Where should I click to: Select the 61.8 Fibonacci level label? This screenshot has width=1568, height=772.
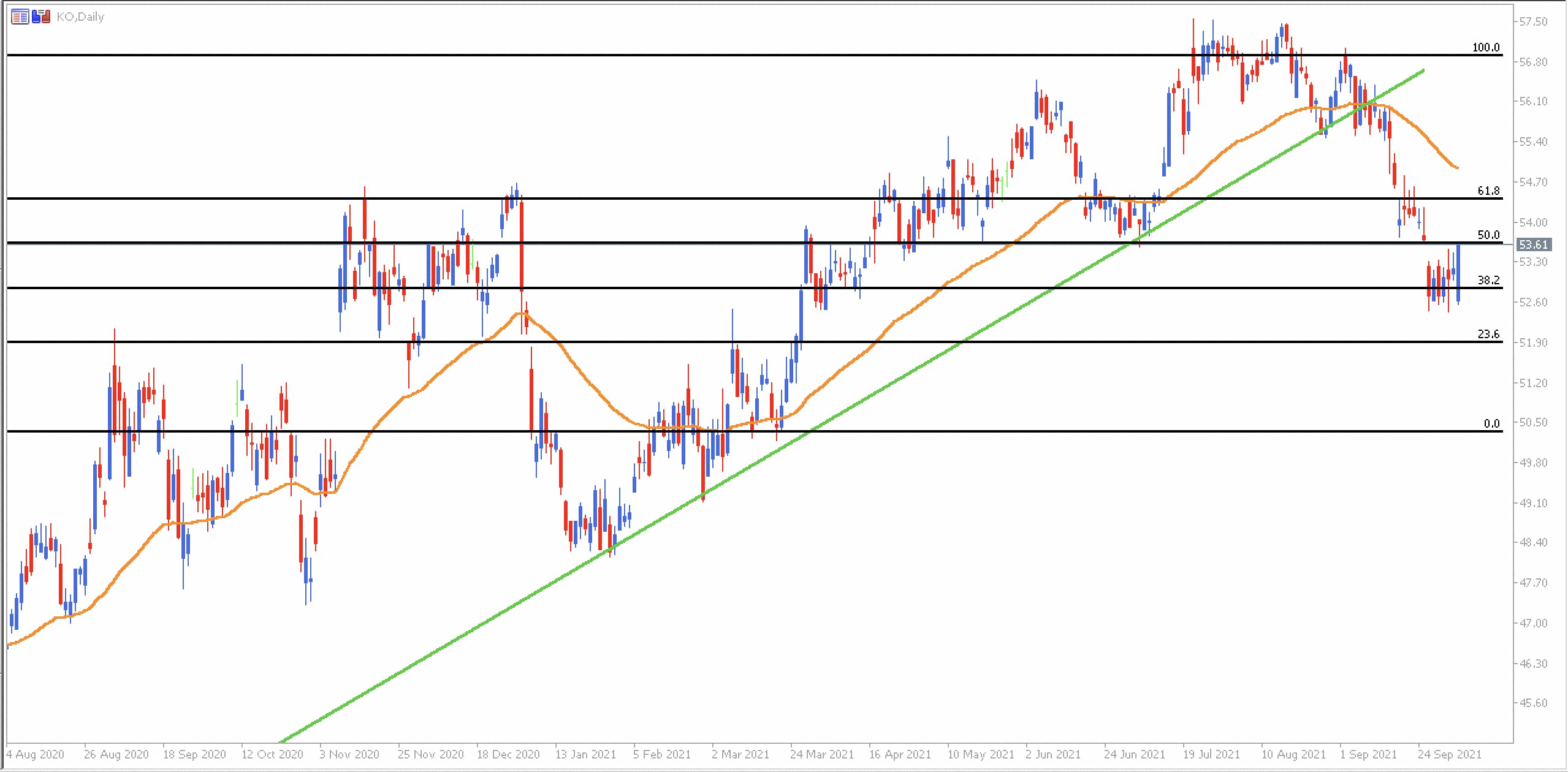1488,191
